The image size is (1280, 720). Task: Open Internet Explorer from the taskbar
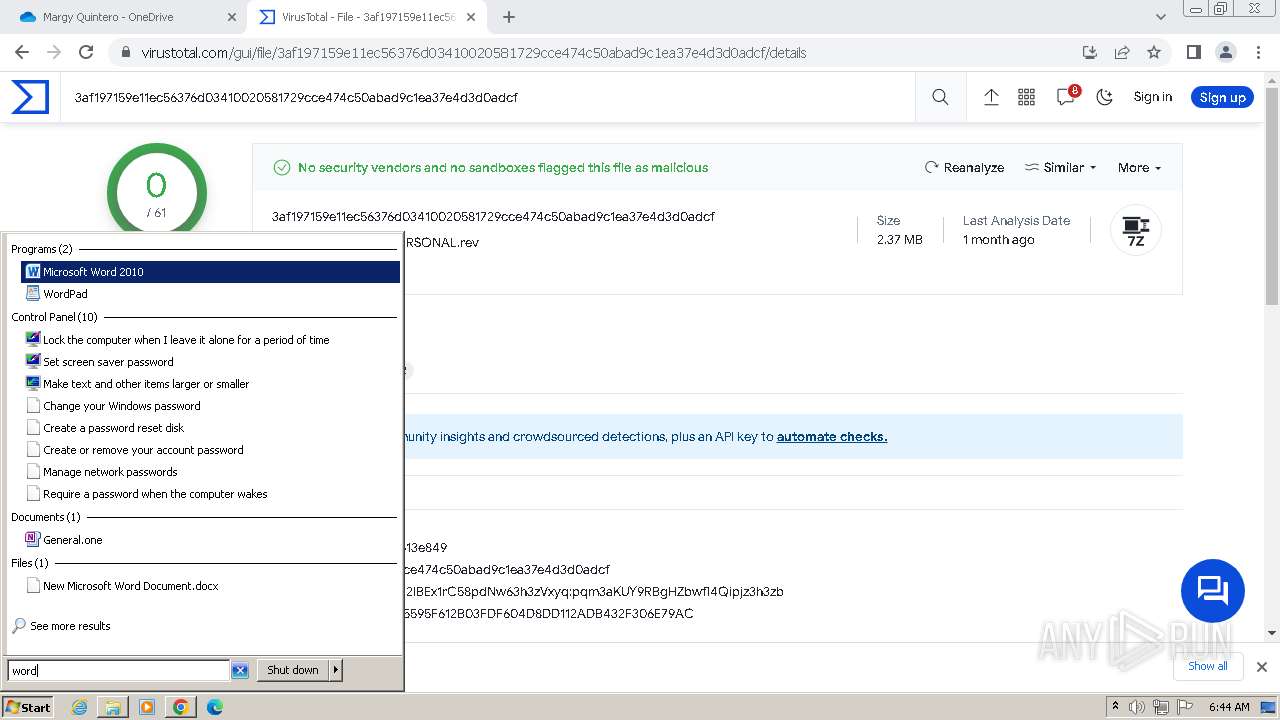pyautogui.click(x=80, y=707)
